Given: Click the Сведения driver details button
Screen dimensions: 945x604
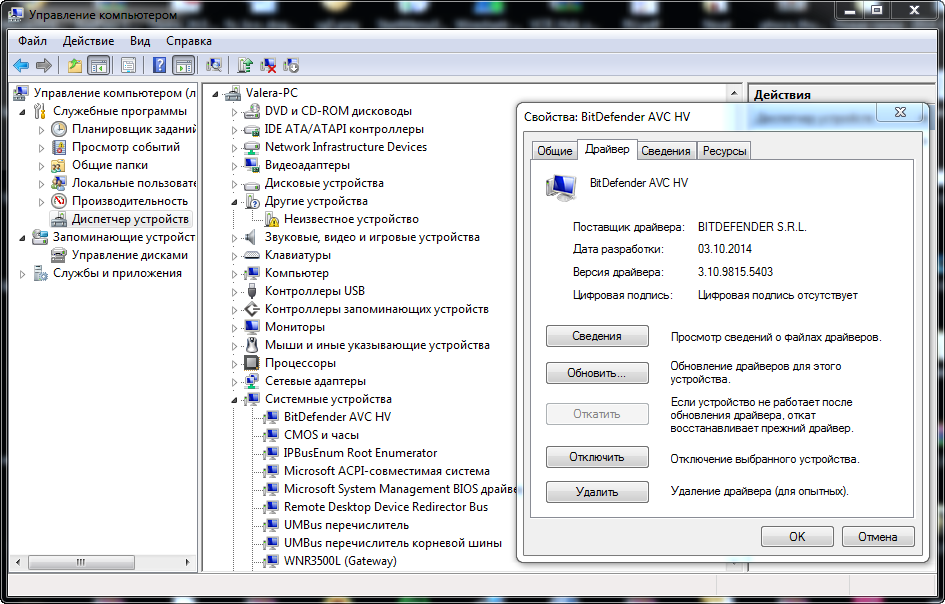Looking at the screenshot, I should click(597, 336).
